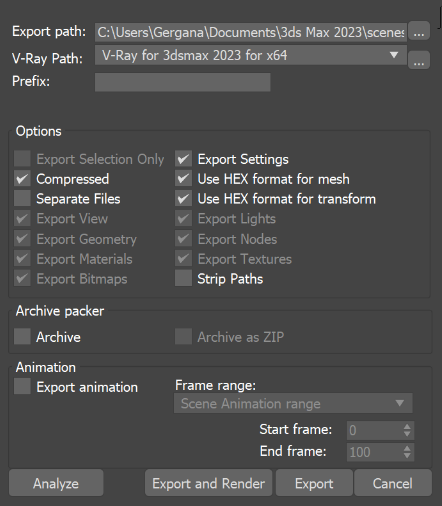
Task: Expand the Frame range dropdown
Action: [x=399, y=403]
